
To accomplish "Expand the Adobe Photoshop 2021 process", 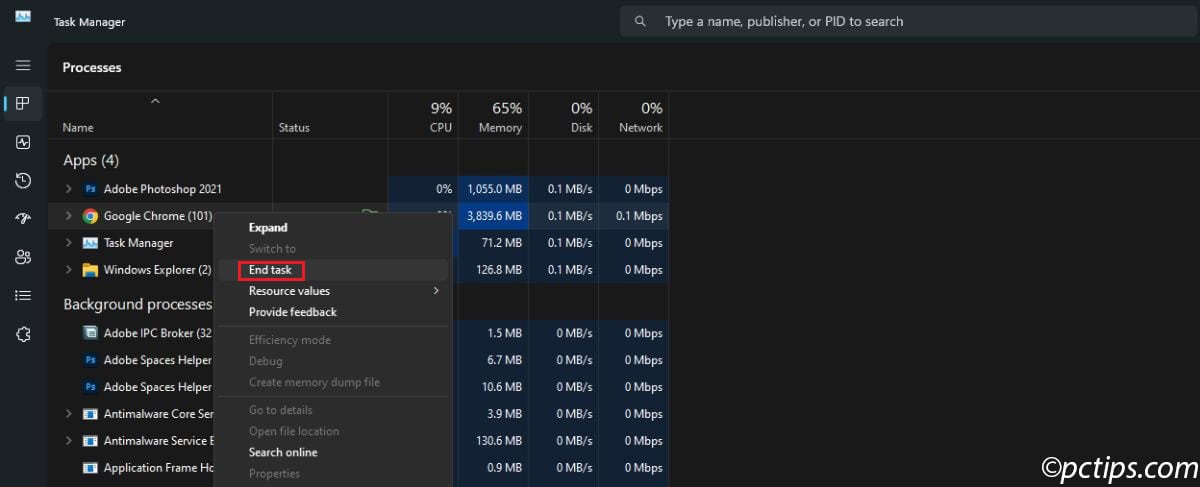I will tap(68, 189).
